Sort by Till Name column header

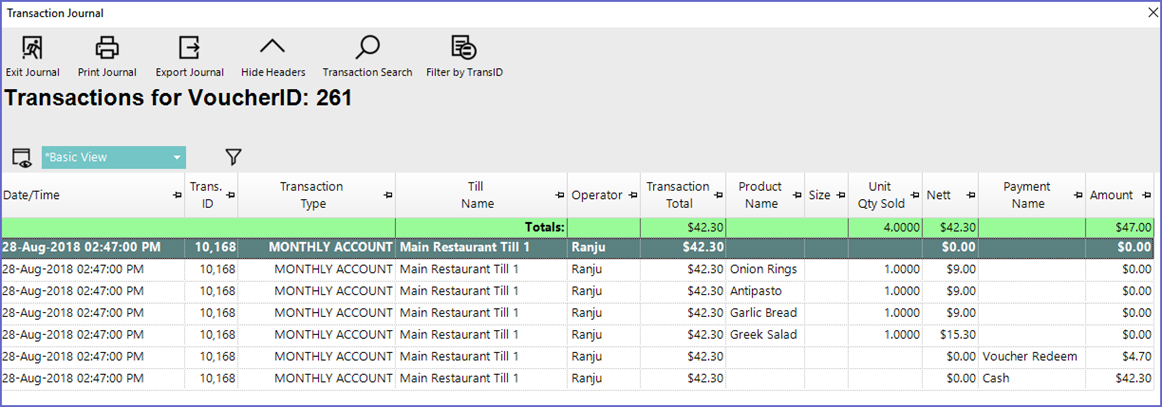[480, 195]
